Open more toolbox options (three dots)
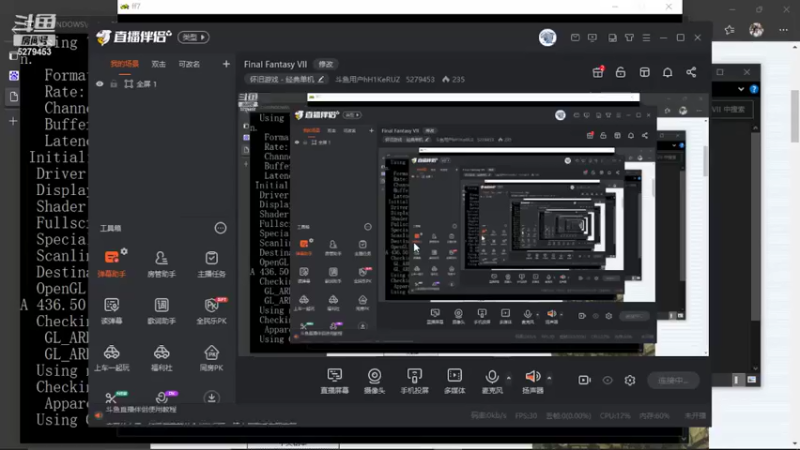This screenshot has width=800, height=450. pyautogui.click(x=220, y=228)
